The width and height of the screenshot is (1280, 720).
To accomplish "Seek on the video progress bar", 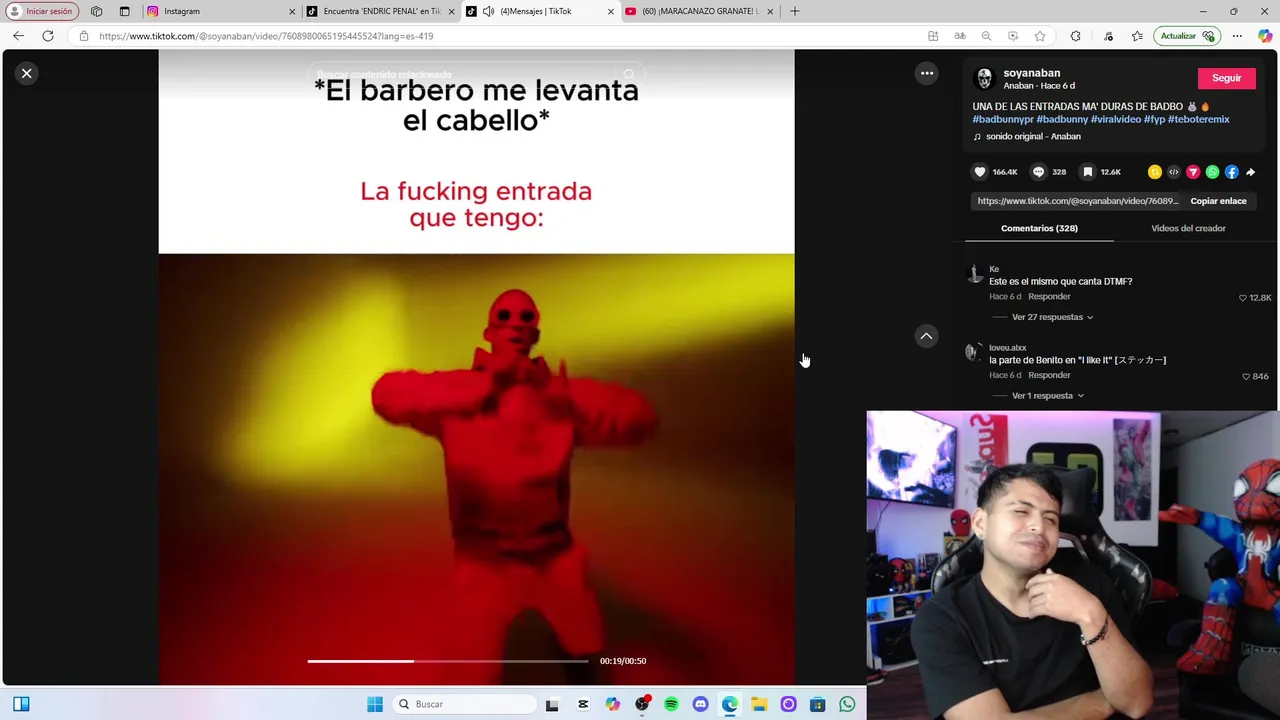I will coord(448,661).
